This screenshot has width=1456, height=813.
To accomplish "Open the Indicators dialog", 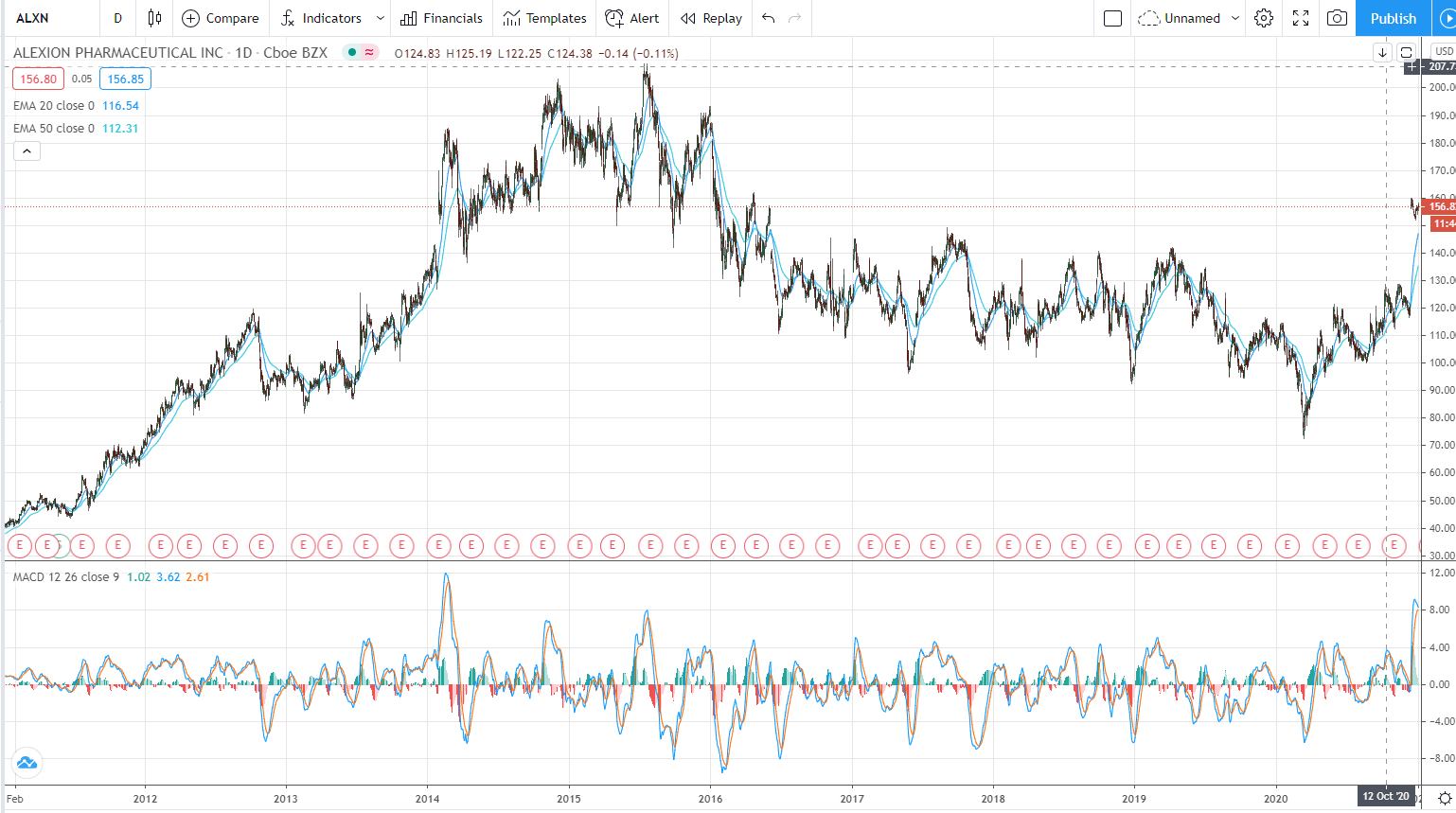I will [322, 18].
